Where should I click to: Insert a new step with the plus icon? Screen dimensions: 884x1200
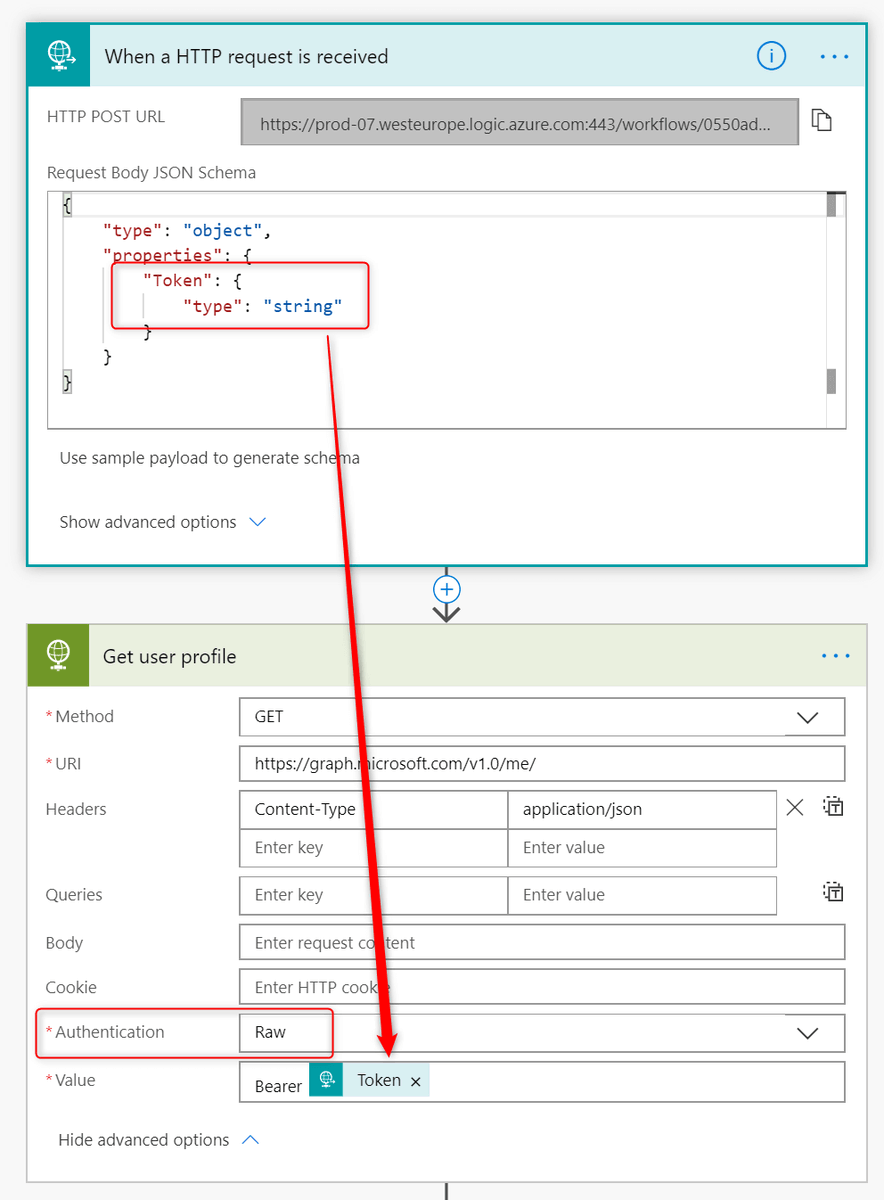click(x=446, y=589)
